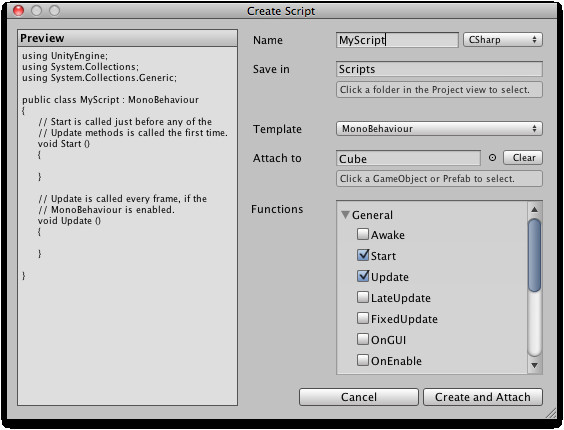Click the functions list scroll up arrow

coord(535,209)
